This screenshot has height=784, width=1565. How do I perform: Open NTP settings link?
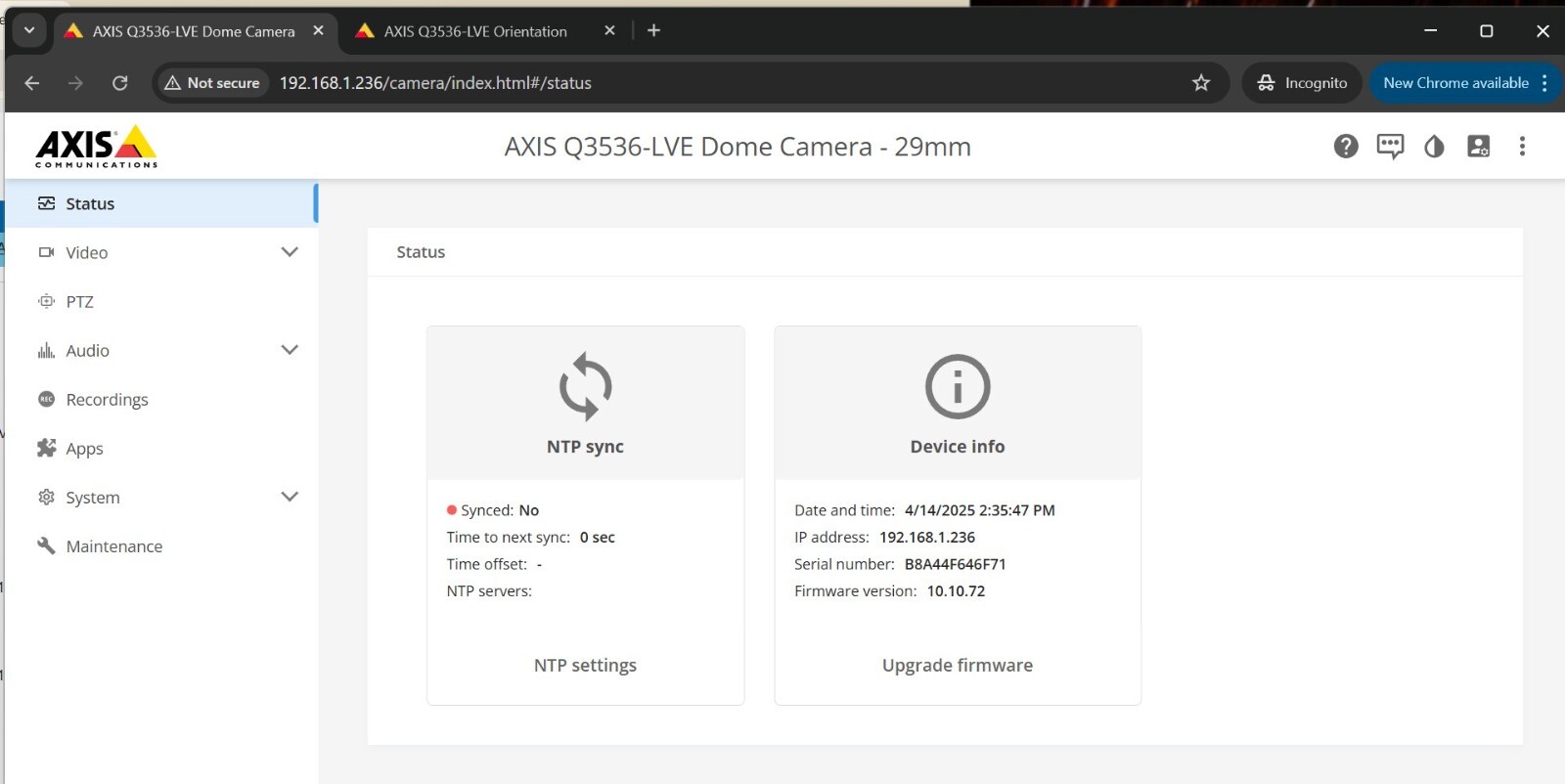click(x=585, y=665)
